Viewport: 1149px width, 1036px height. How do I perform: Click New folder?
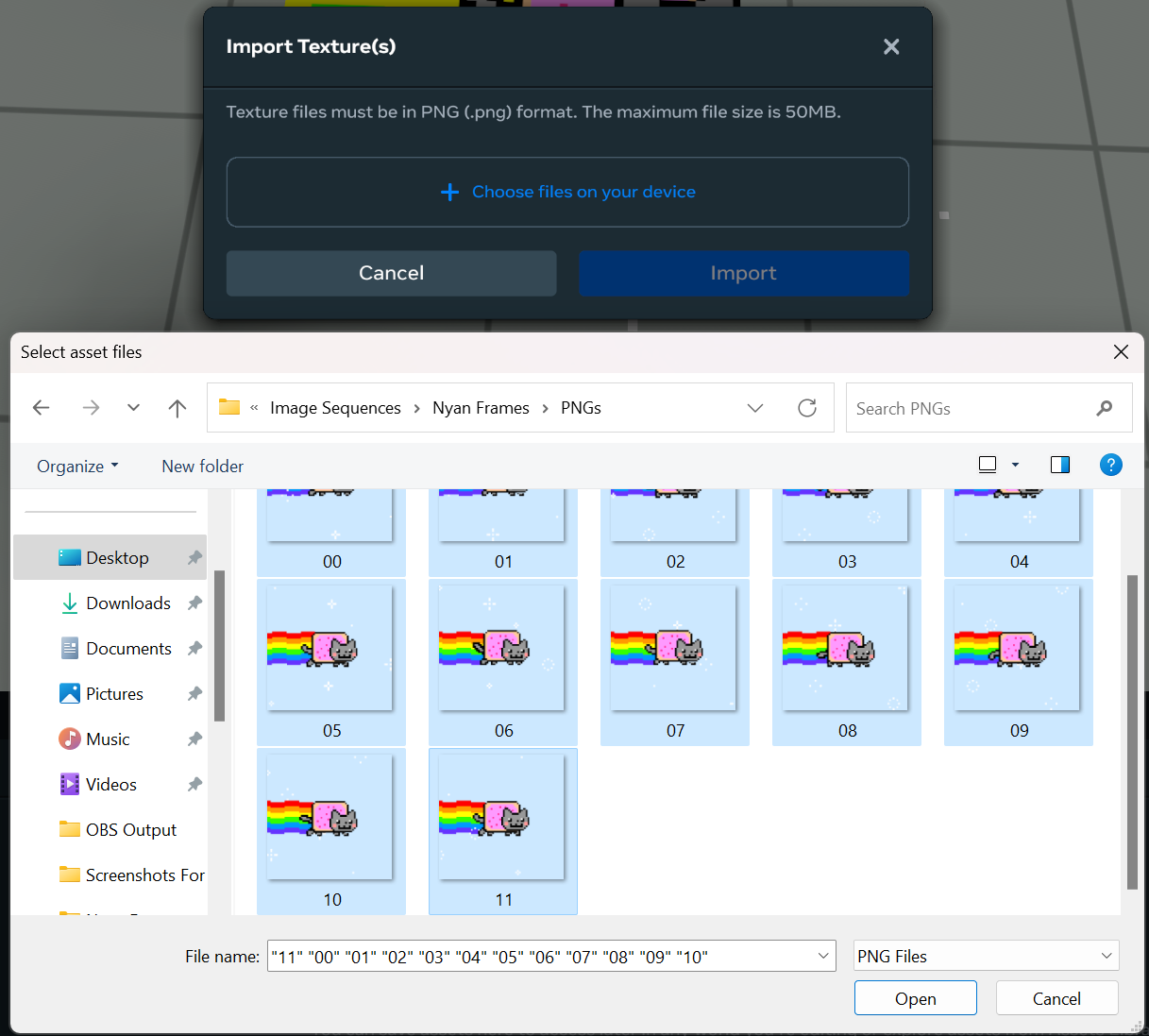point(202,466)
